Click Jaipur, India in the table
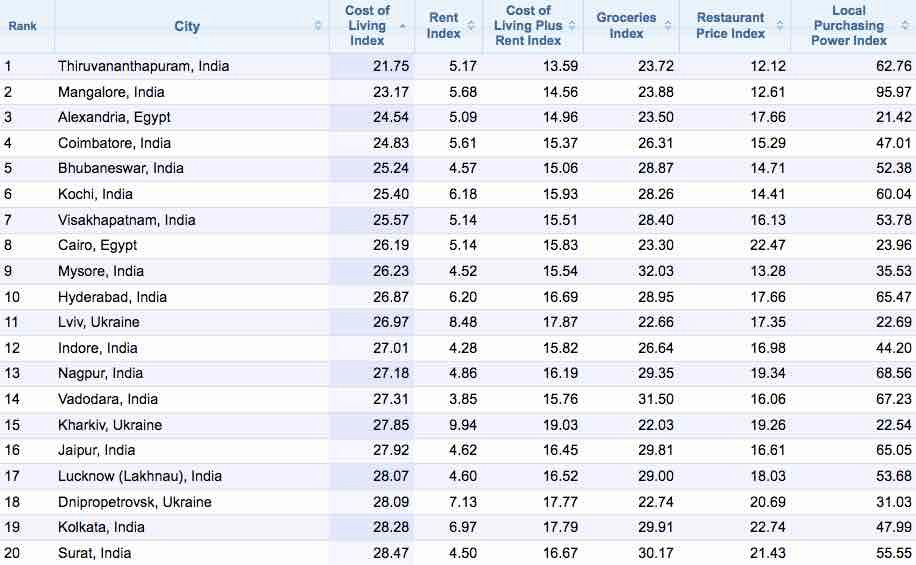The height and width of the screenshot is (565, 916). click(x=96, y=450)
